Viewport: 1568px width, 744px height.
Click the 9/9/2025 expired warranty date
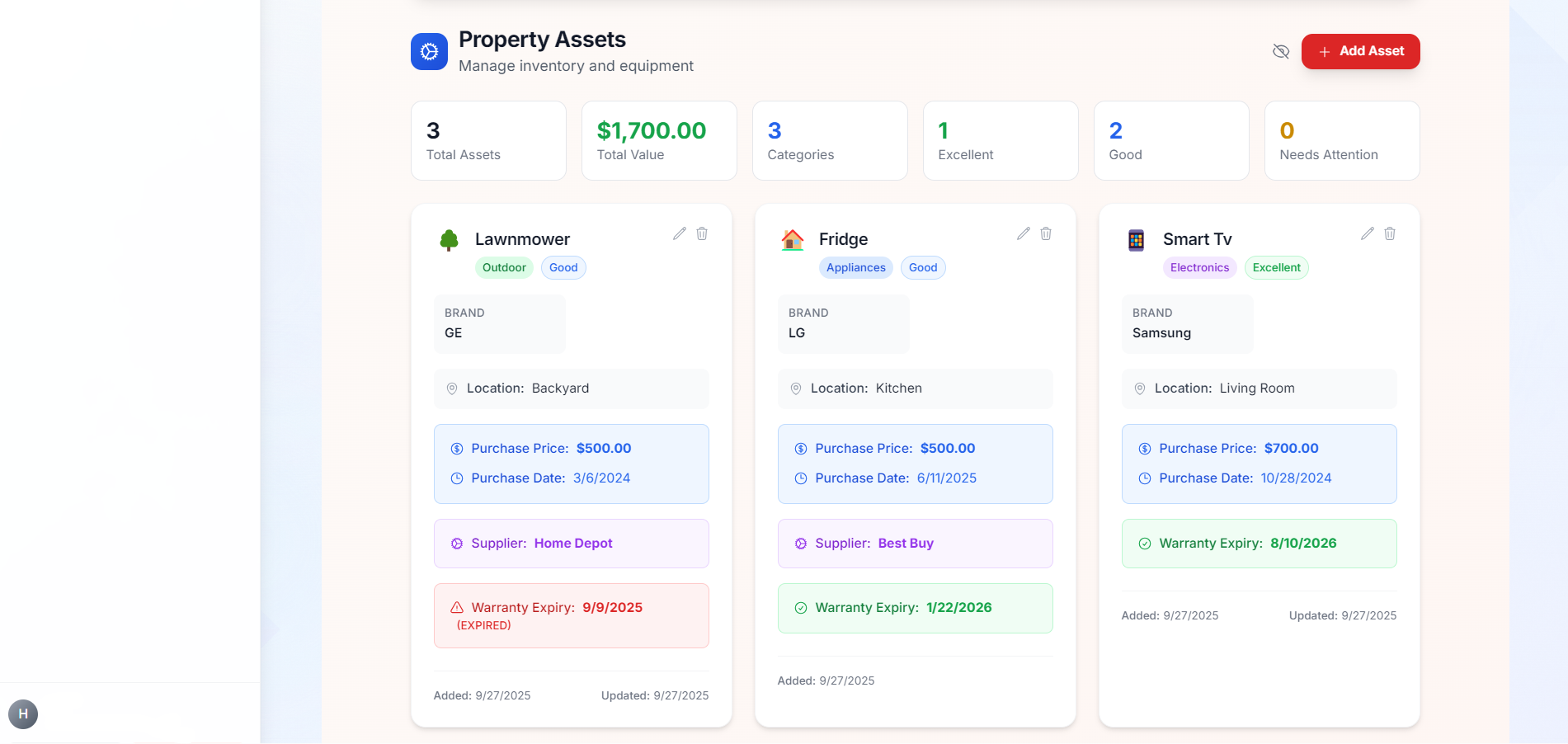click(612, 608)
